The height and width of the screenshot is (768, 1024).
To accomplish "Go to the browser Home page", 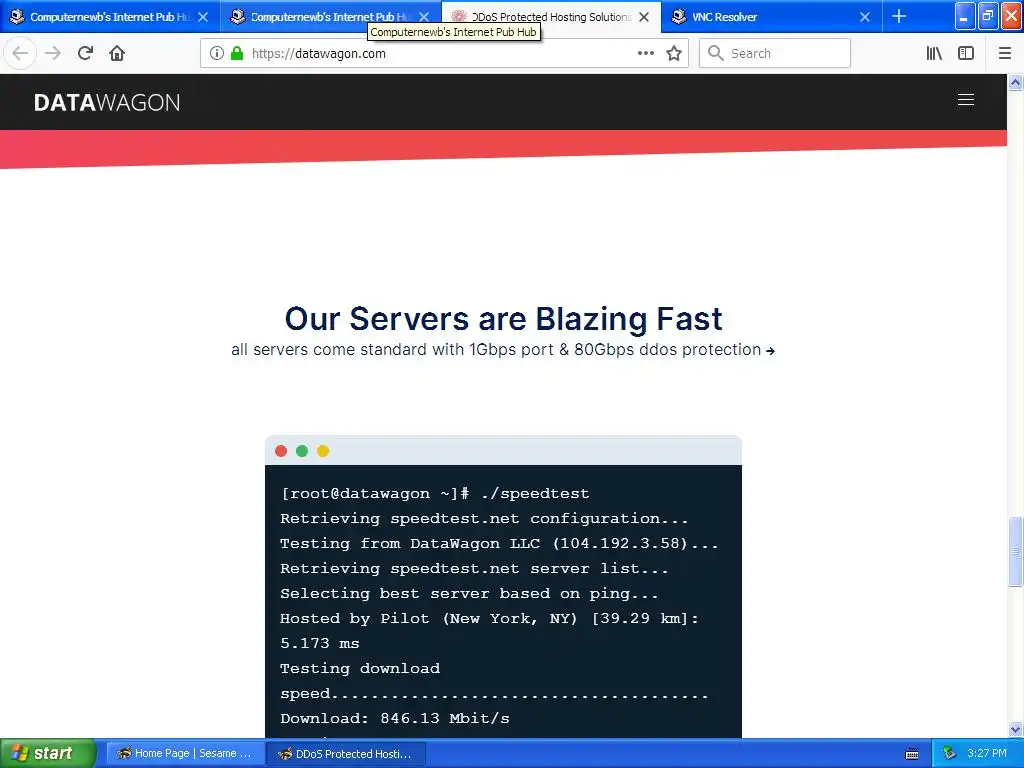I will point(117,54).
